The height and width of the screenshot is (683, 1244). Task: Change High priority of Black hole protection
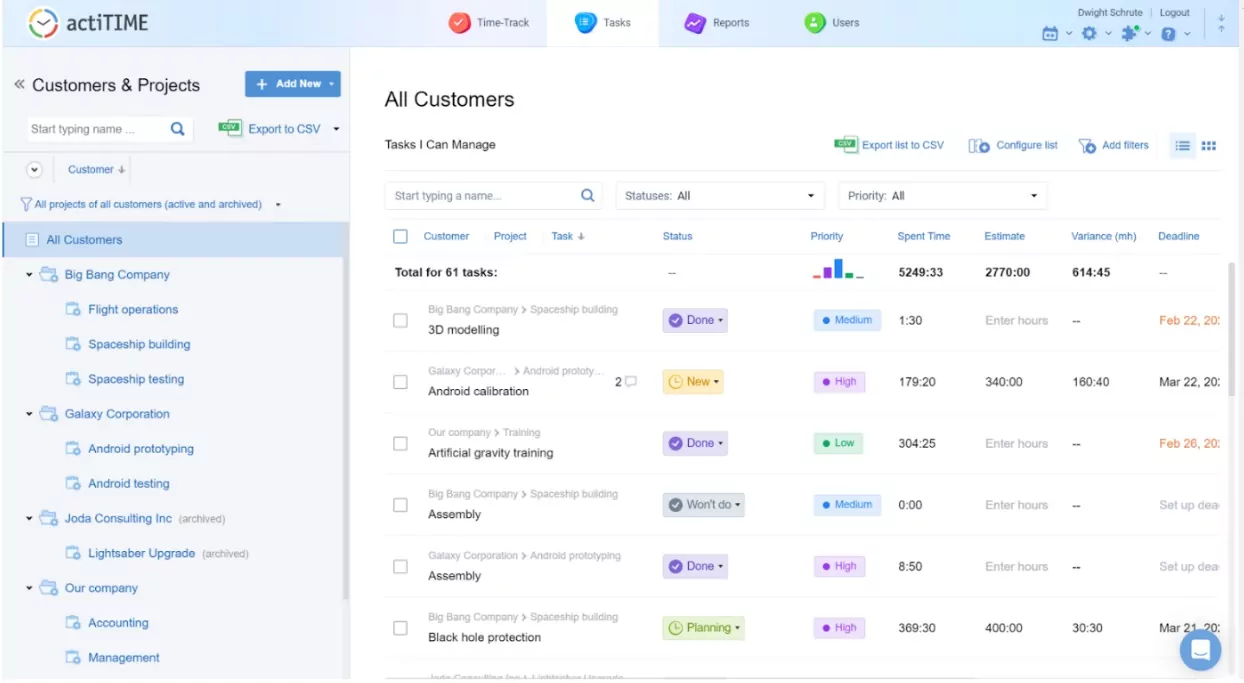[839, 628]
